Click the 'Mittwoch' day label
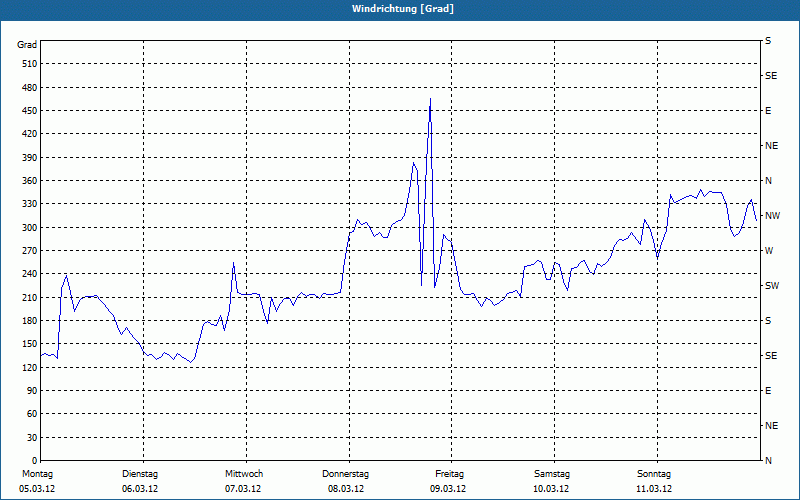 click(244, 474)
